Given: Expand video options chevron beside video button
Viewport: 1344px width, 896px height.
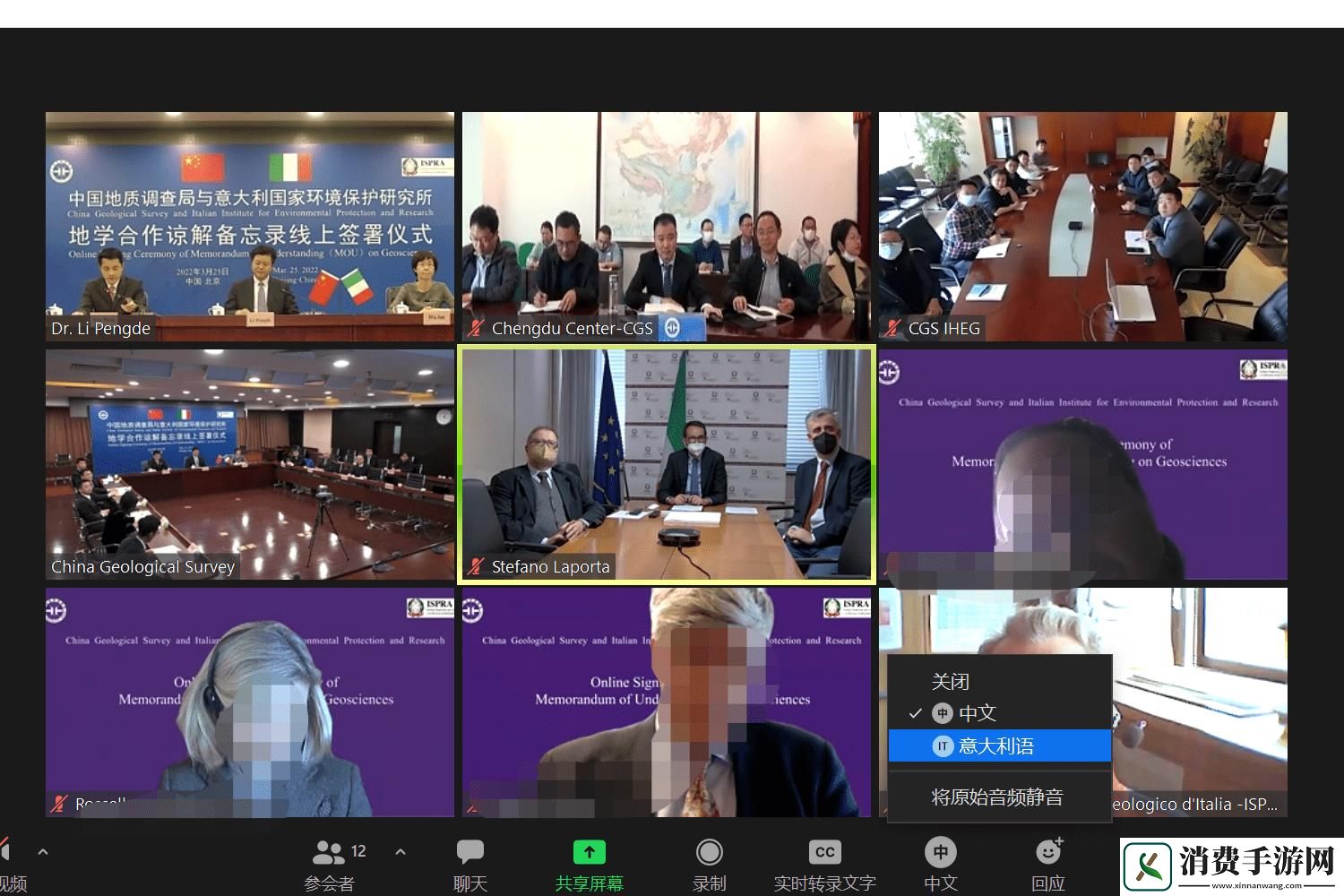Looking at the screenshot, I should click(x=43, y=852).
